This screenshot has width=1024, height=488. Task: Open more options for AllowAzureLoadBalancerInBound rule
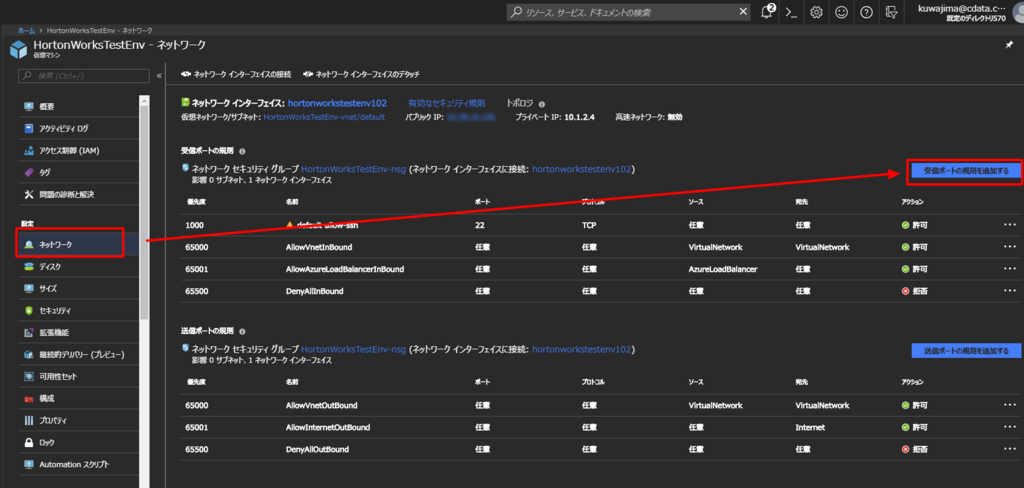[x=1010, y=268]
